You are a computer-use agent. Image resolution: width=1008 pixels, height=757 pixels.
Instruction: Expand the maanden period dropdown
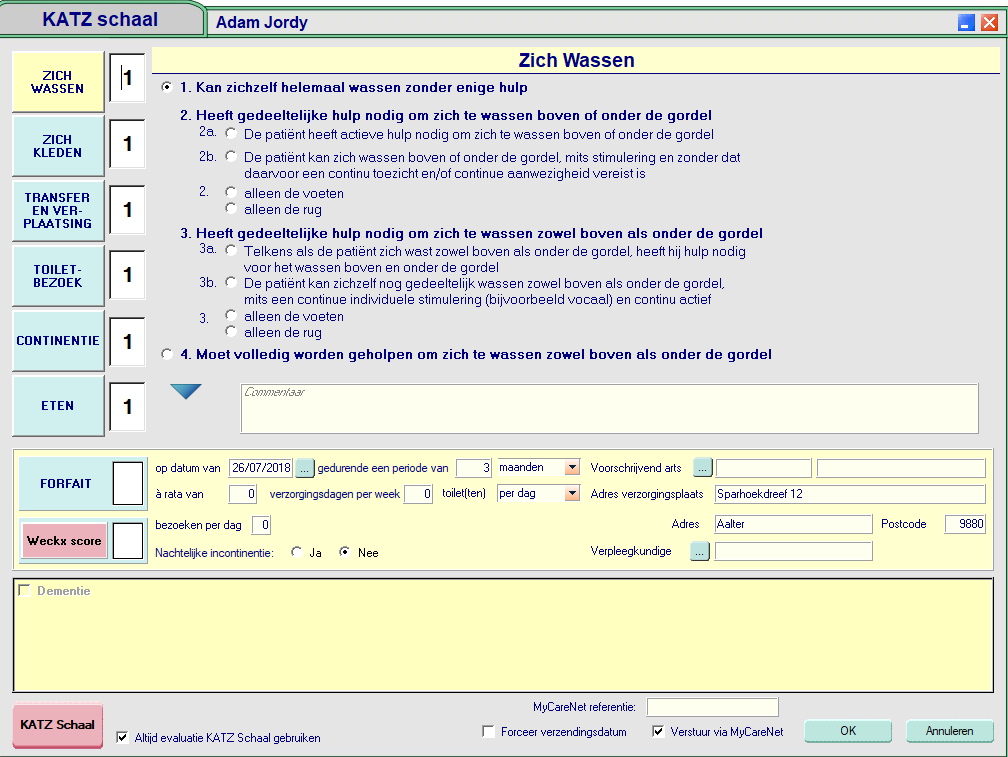[572, 468]
